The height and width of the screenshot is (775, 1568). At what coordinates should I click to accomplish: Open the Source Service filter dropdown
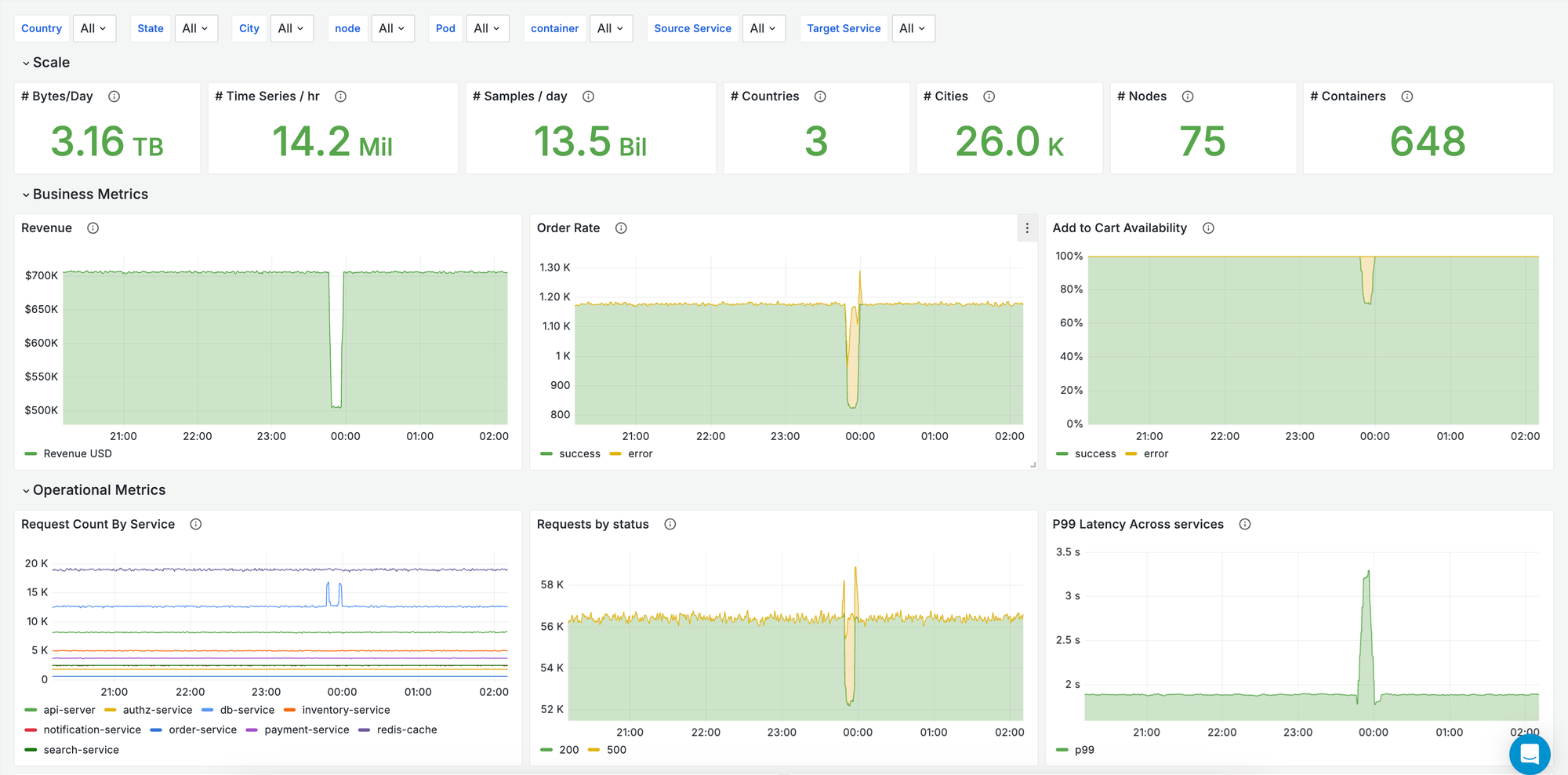click(x=764, y=28)
